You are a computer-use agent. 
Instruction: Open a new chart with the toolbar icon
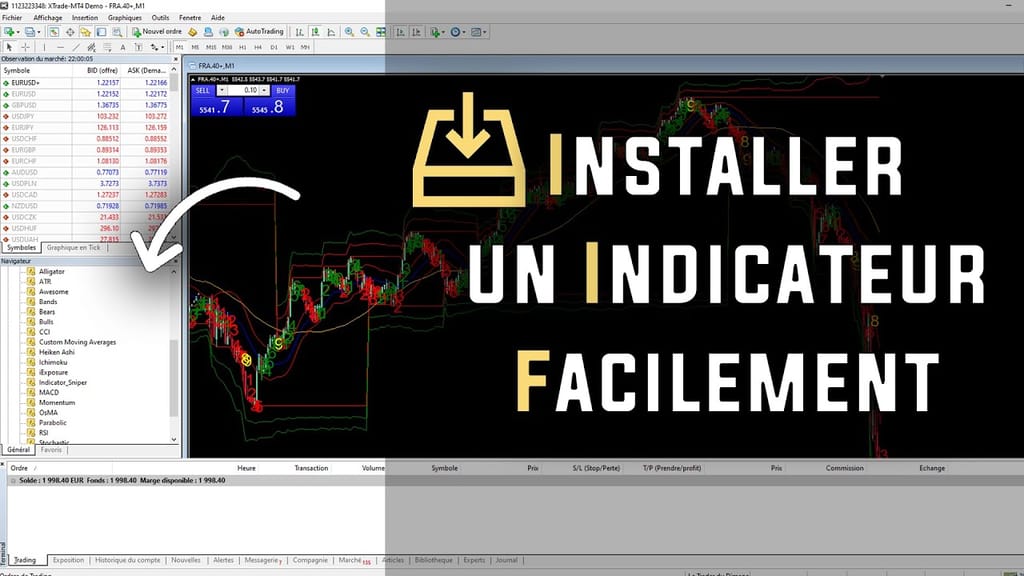pyautogui.click(x=11, y=31)
